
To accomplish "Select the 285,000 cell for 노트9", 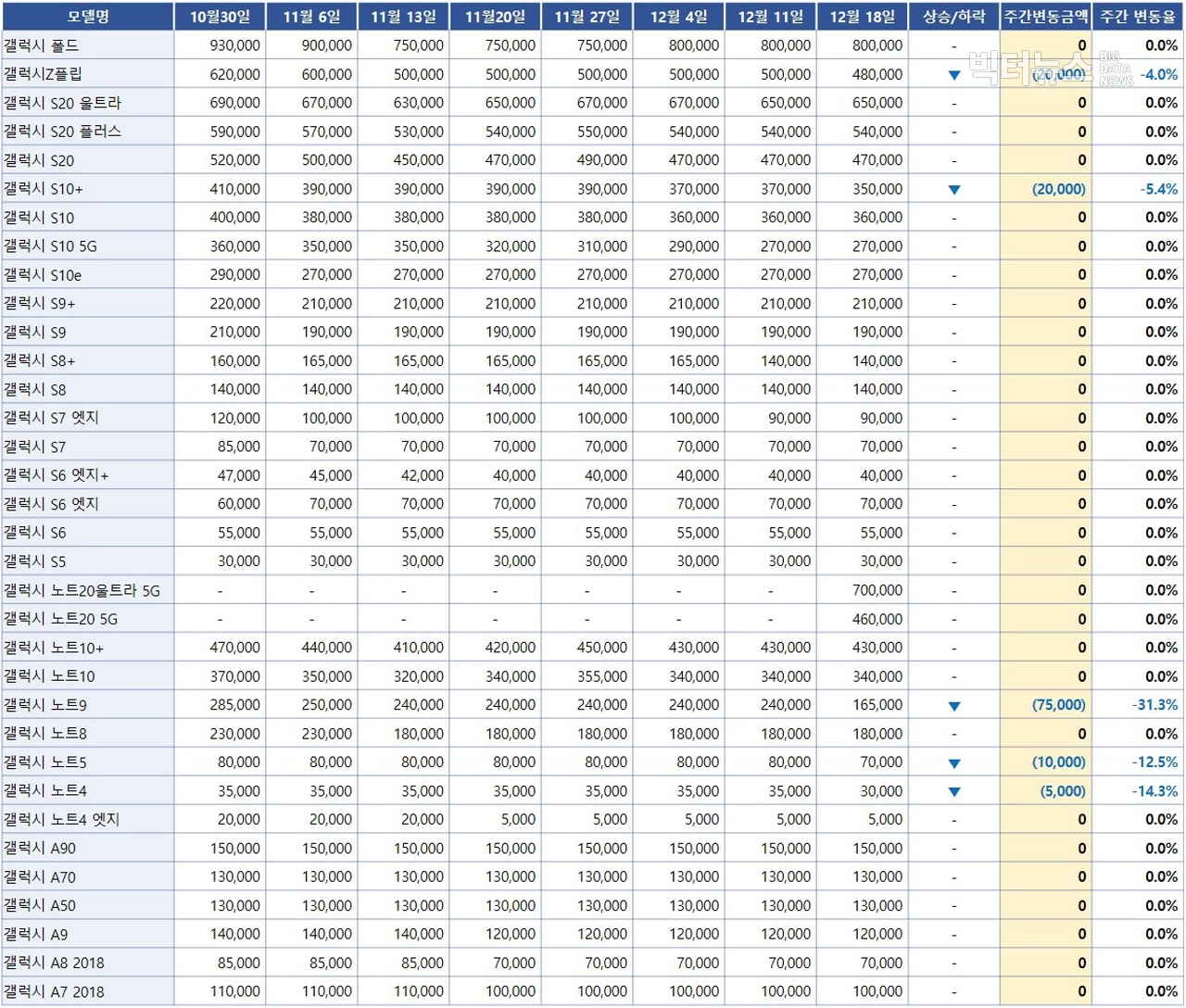I will (220, 705).
